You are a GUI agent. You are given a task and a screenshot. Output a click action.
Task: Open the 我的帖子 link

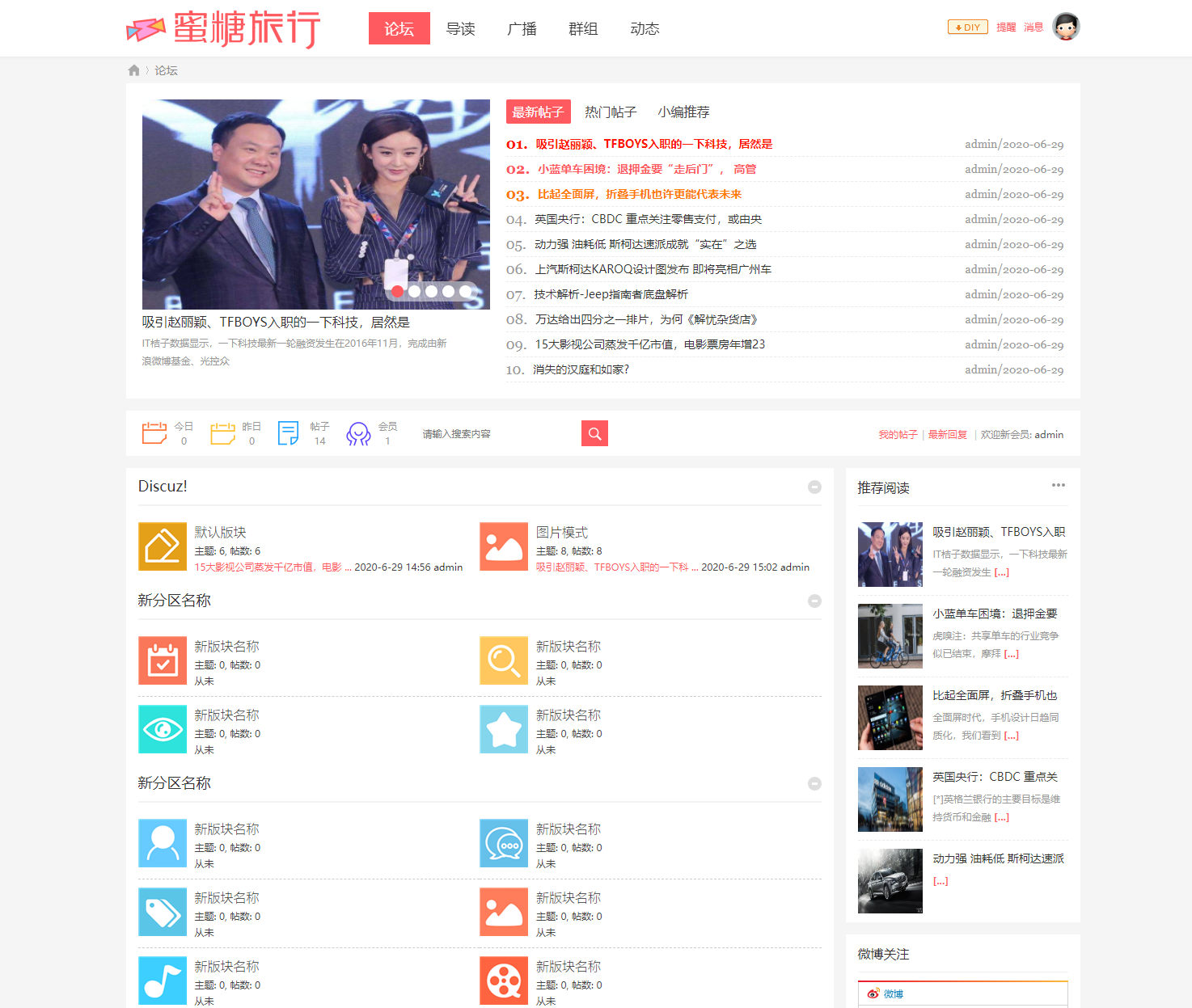(898, 435)
